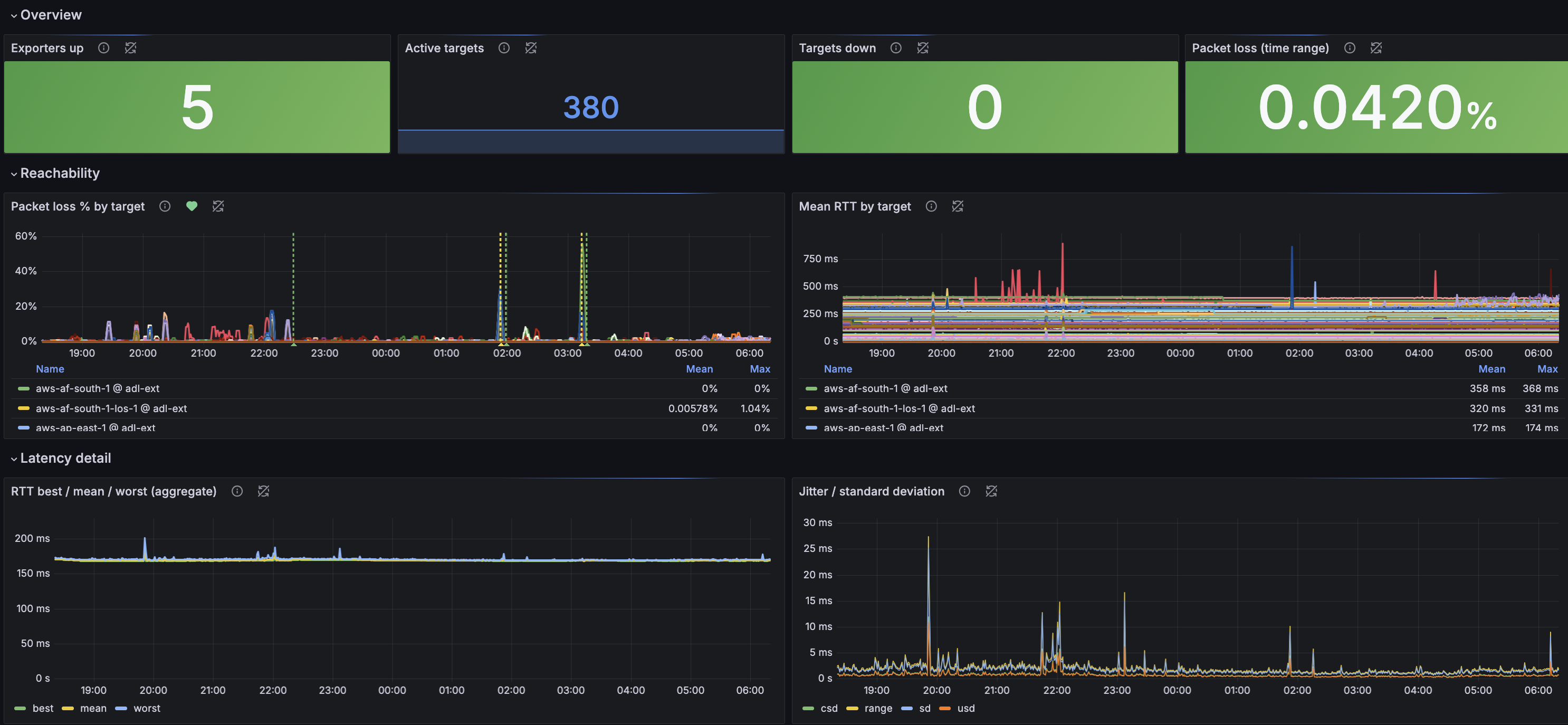The width and height of the screenshot is (1568, 725).
Task: Show info for Active targets panel
Action: coord(504,48)
